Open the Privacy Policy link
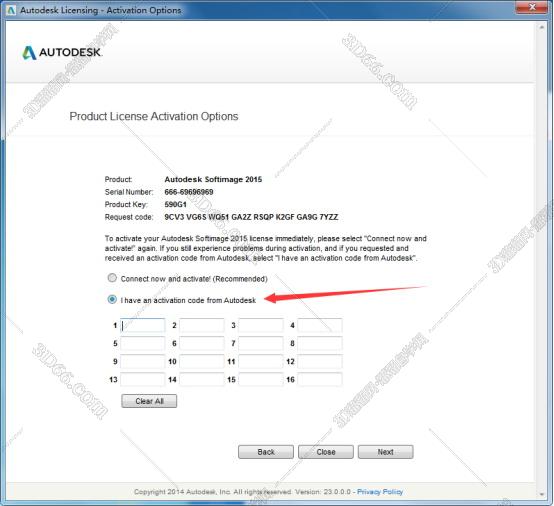Viewport: 554px width, 506px height. [x=380, y=492]
